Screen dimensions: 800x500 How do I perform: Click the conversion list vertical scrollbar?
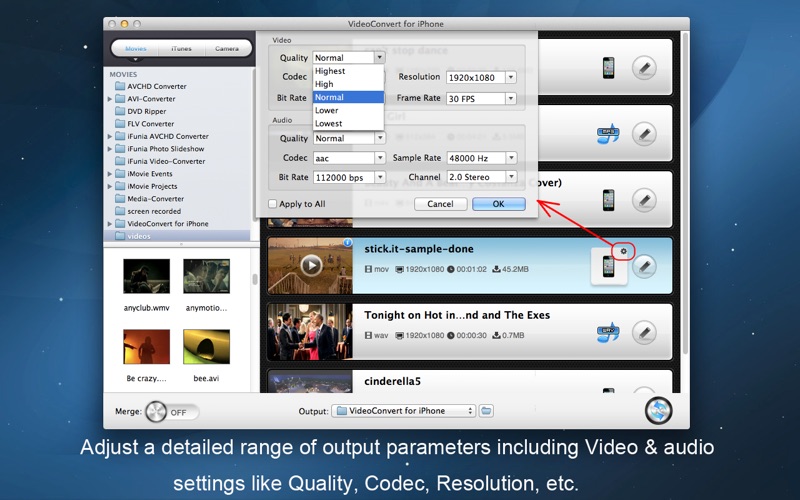(685, 194)
